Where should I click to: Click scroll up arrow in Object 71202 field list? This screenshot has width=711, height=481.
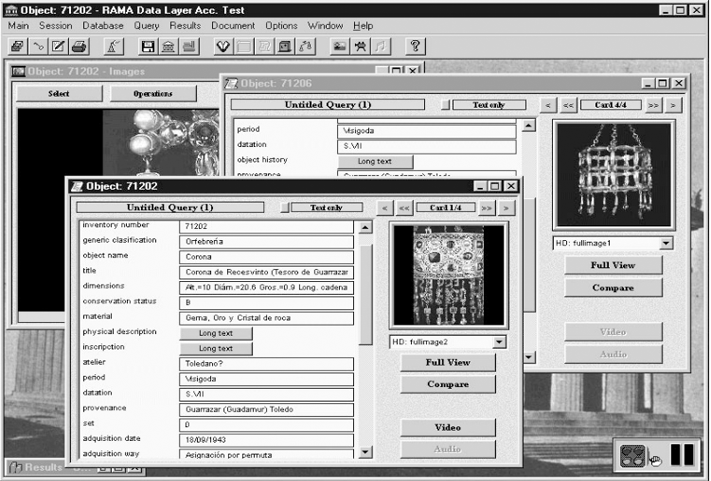(x=365, y=227)
